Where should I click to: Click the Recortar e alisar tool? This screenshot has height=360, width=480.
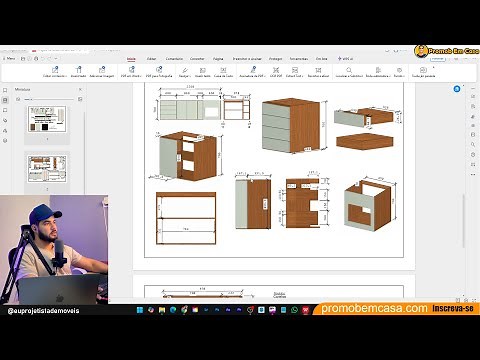coord(318,72)
